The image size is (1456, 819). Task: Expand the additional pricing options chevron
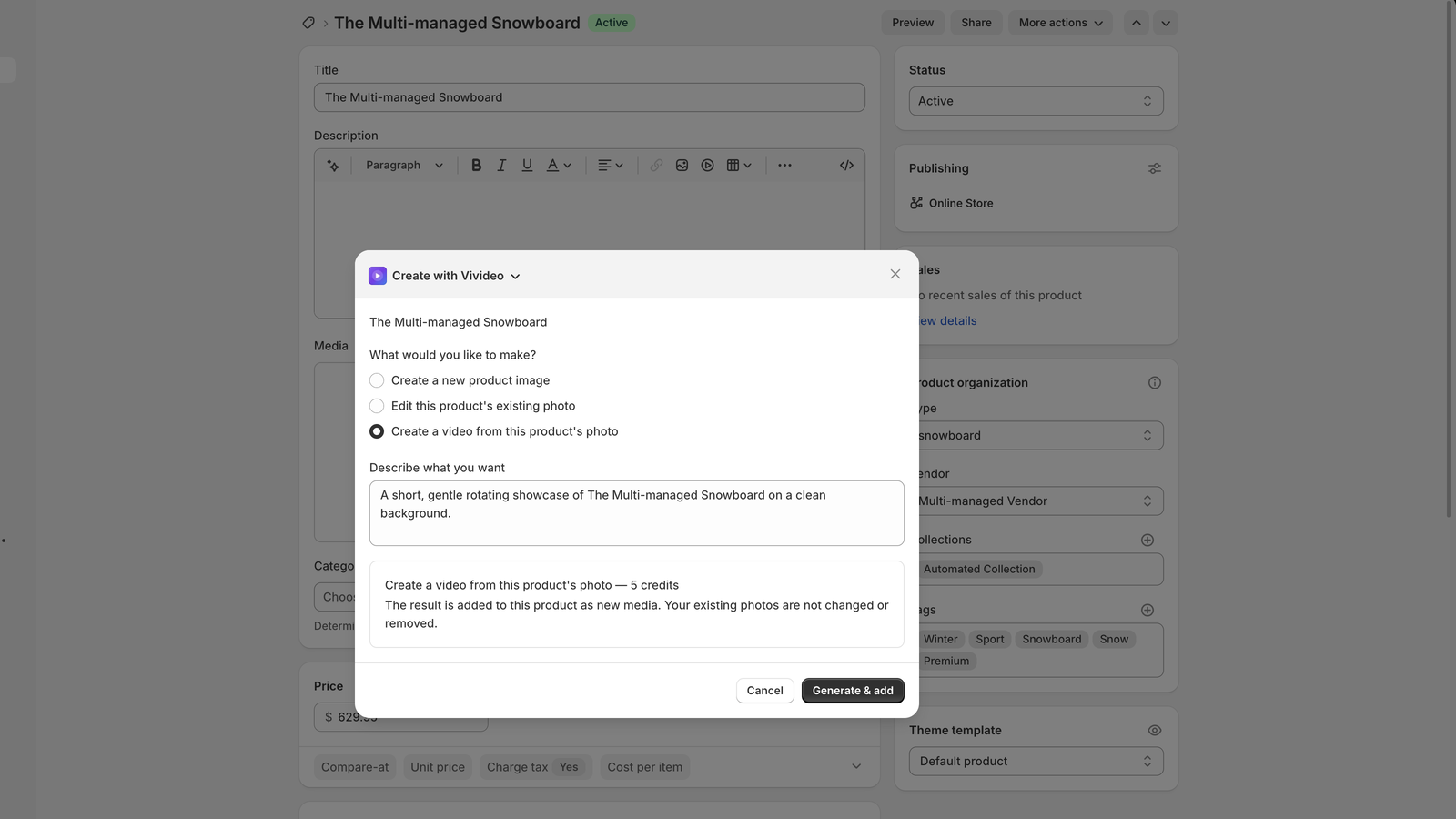coord(856,766)
